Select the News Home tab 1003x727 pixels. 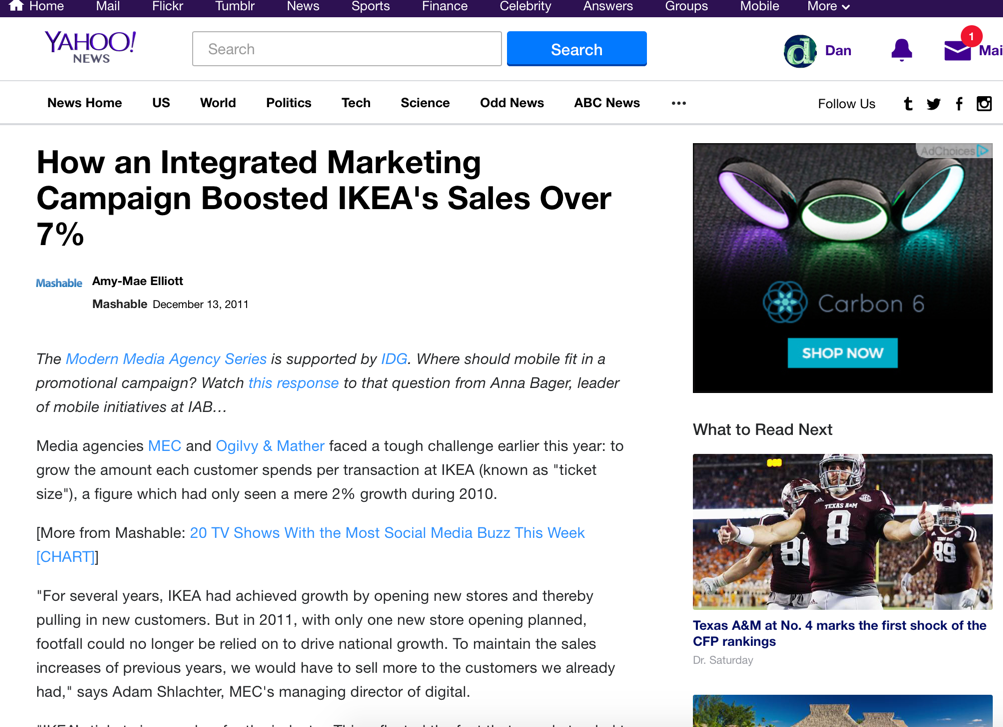point(84,103)
